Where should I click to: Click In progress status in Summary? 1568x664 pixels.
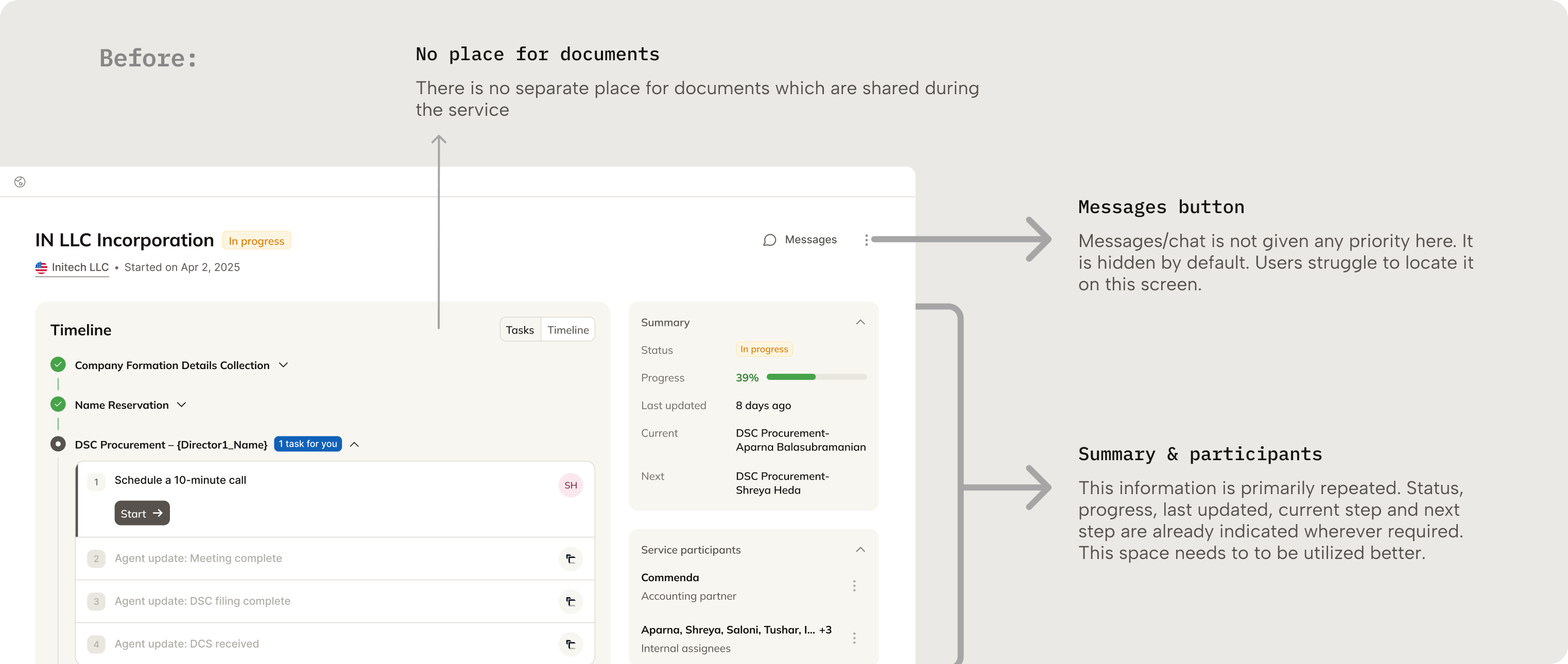pos(764,349)
